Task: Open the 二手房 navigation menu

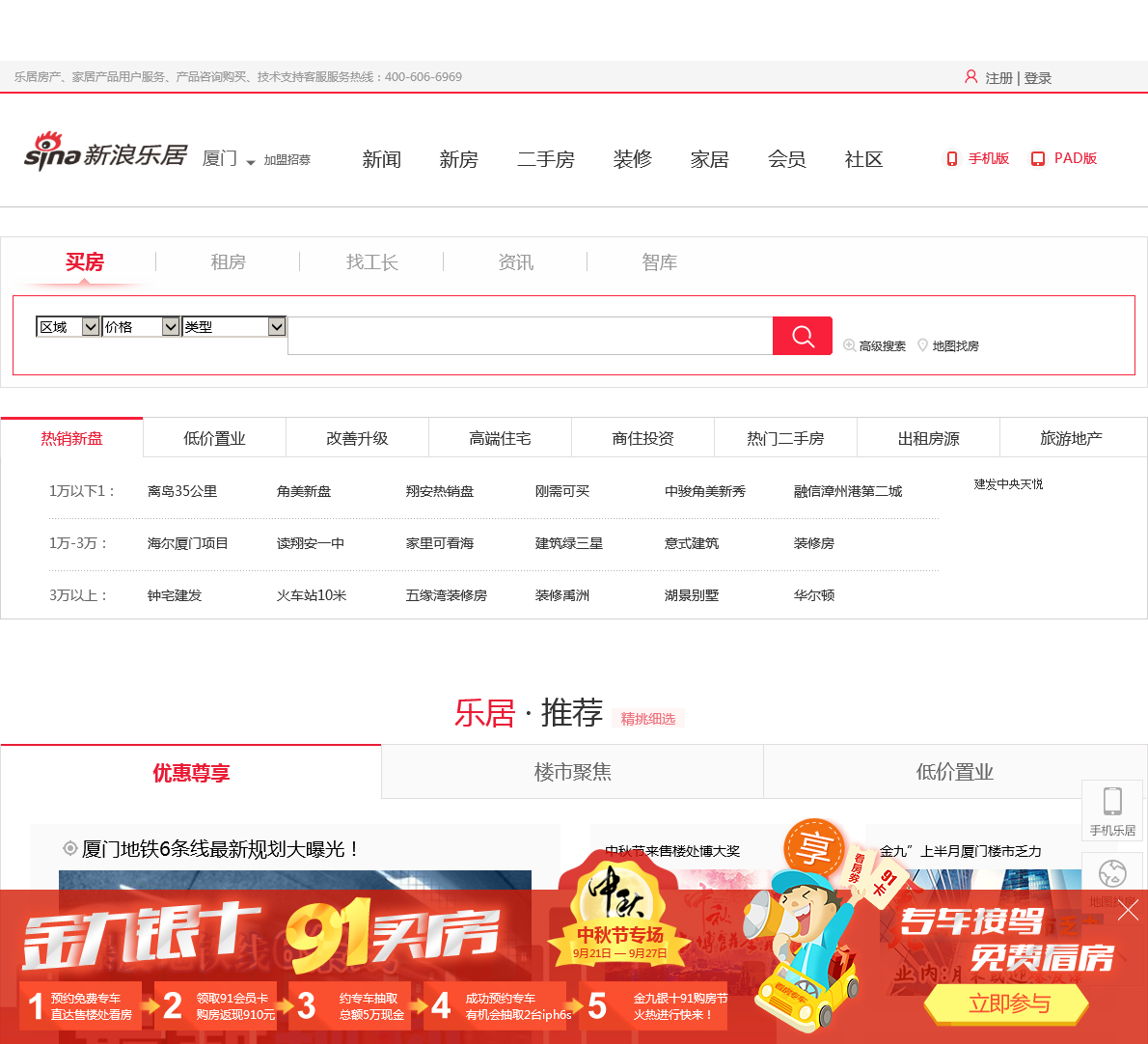Action: tap(545, 159)
